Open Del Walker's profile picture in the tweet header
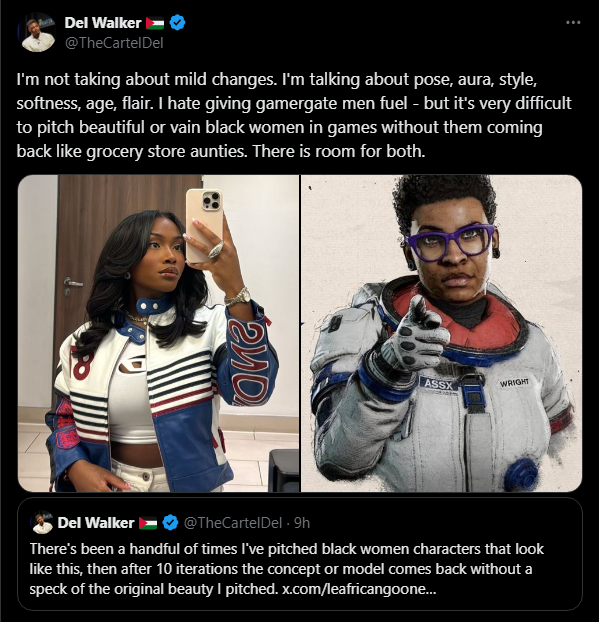 tap(38, 32)
